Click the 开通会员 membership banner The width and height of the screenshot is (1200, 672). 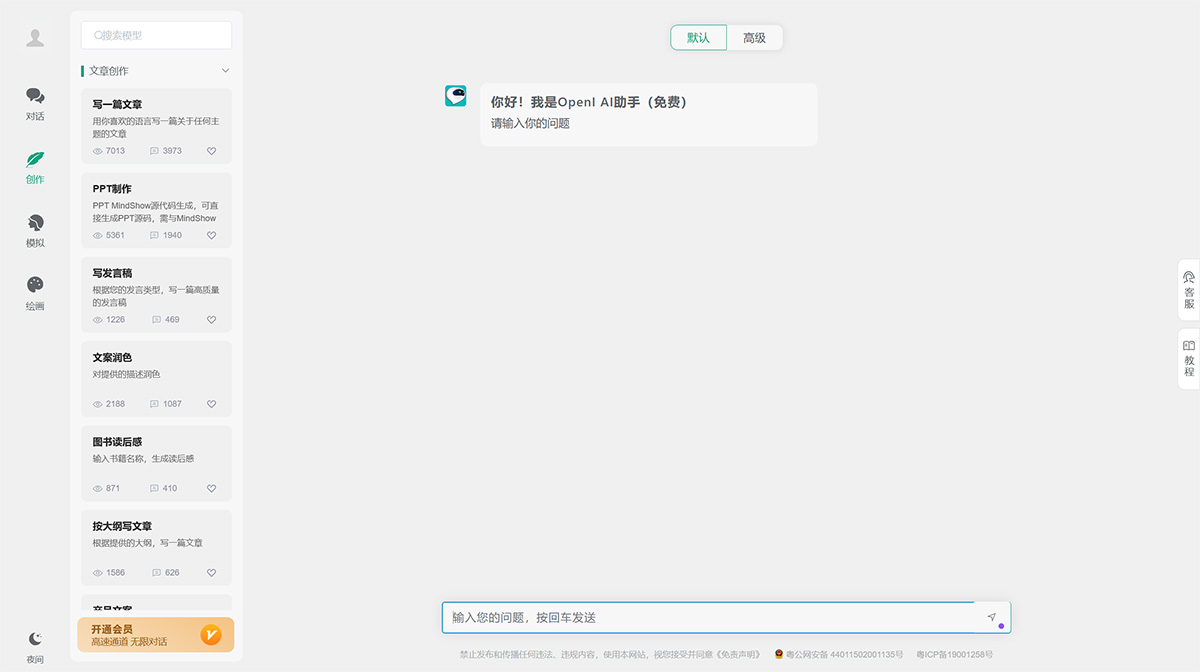coord(155,635)
